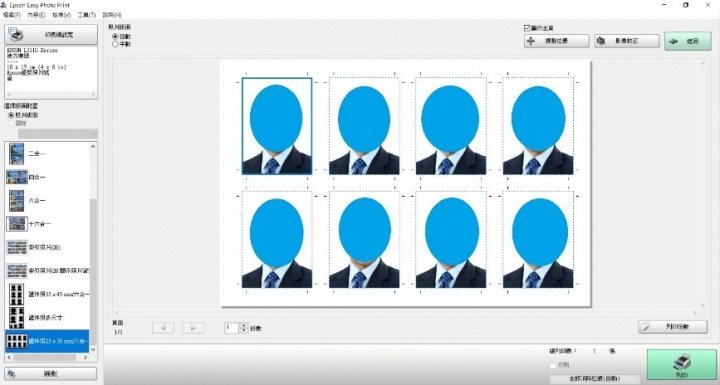The height and width of the screenshot is (385, 720).
Task: Decrease copies with the stepper down arrow
Action: point(244,330)
